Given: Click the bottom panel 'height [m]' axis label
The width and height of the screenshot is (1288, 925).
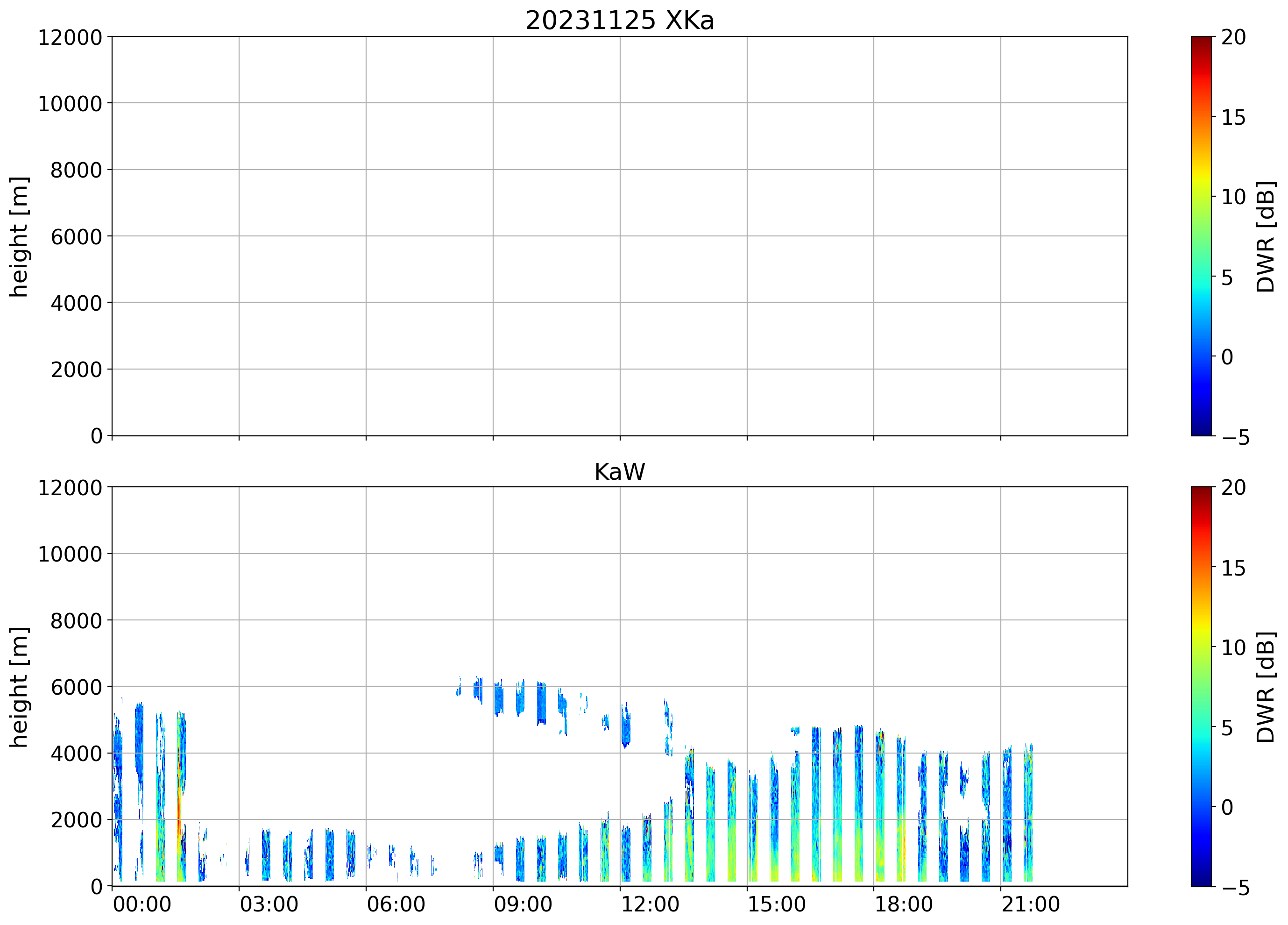Looking at the screenshot, I should coord(19,687).
